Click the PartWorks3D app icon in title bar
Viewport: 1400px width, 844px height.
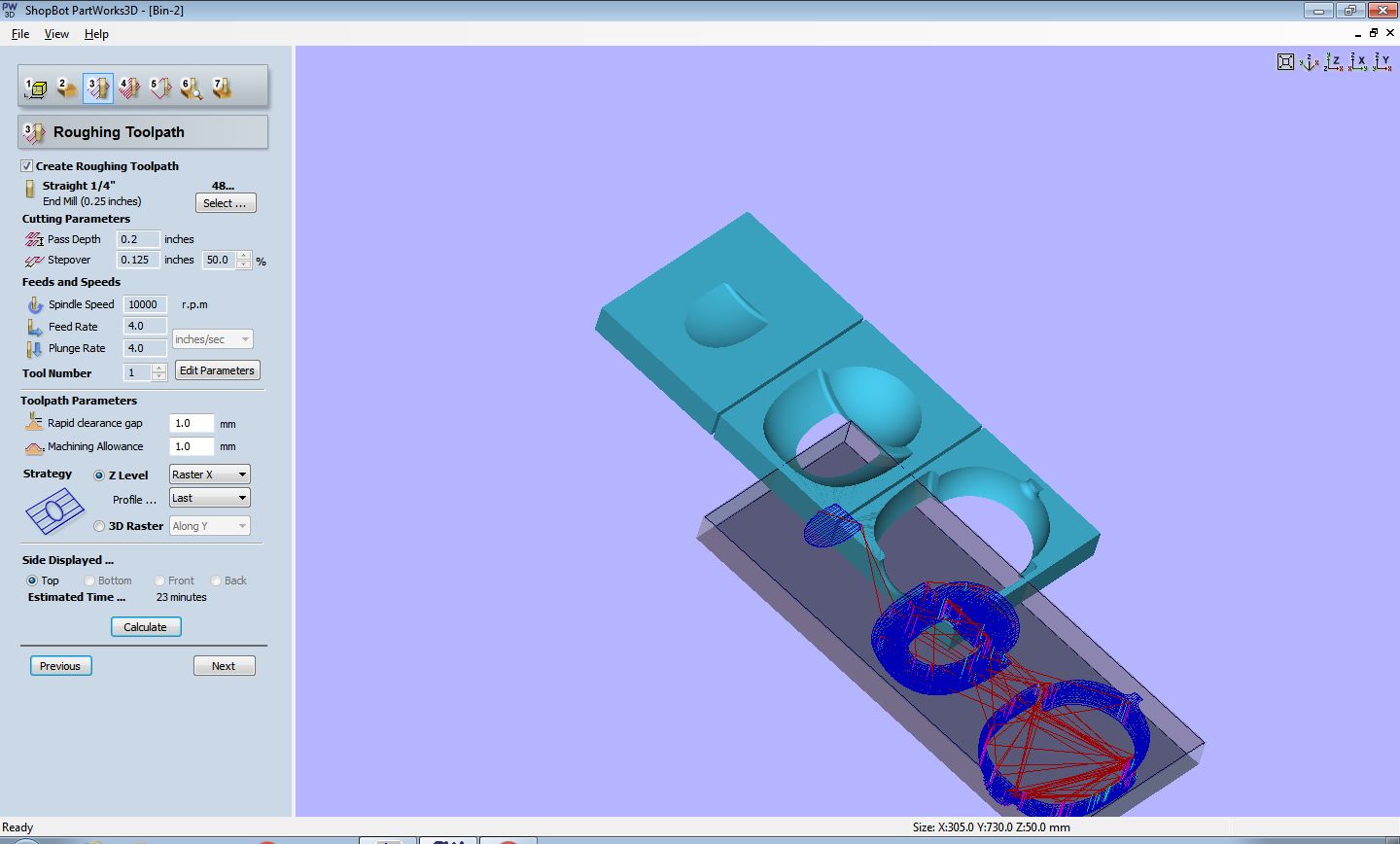coord(10,10)
